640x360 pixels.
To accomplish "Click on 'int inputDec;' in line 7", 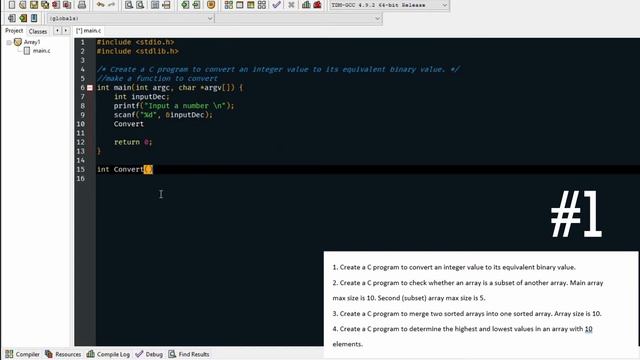I will 142,97.
